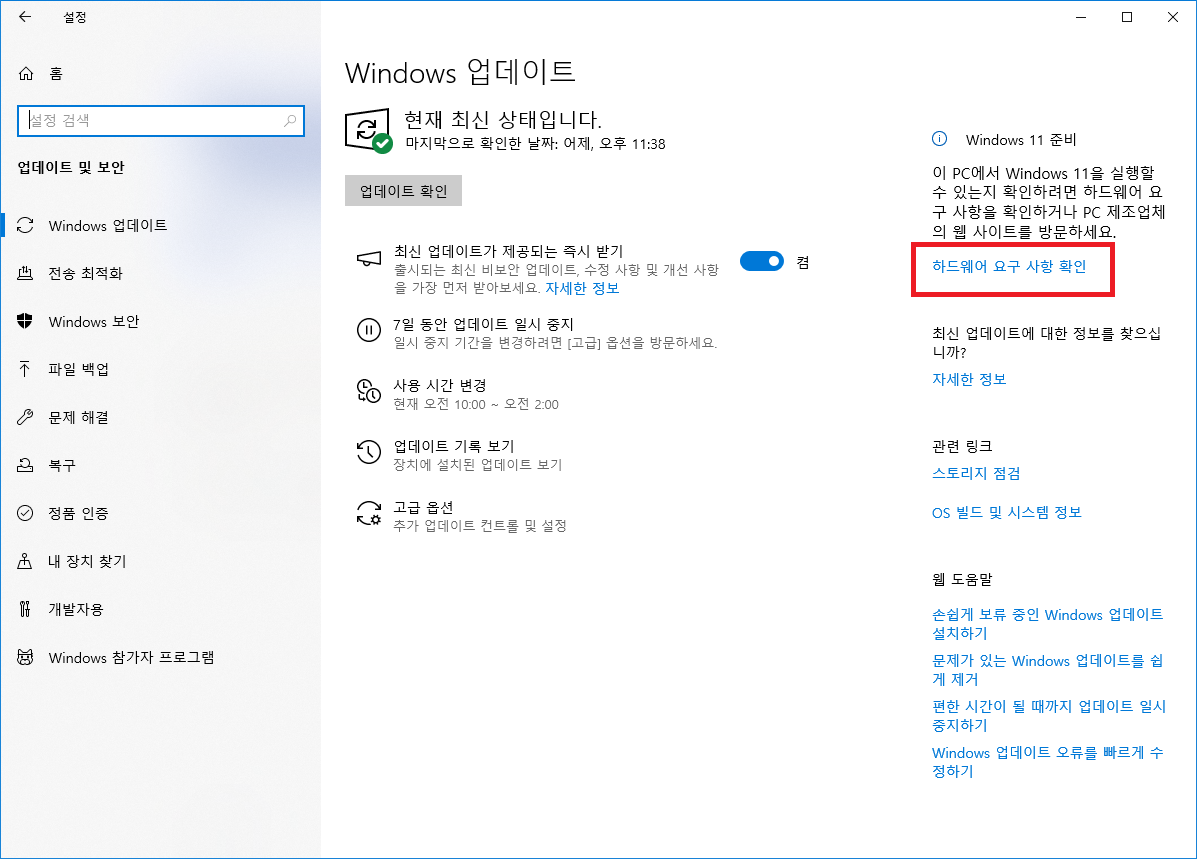Click the 전송 최적화 icon in the sidebar

pos(25,273)
